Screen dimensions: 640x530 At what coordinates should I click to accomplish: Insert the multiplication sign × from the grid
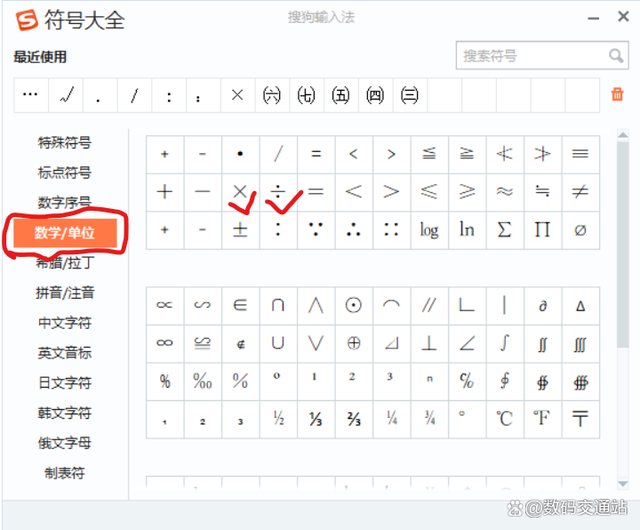tap(240, 192)
